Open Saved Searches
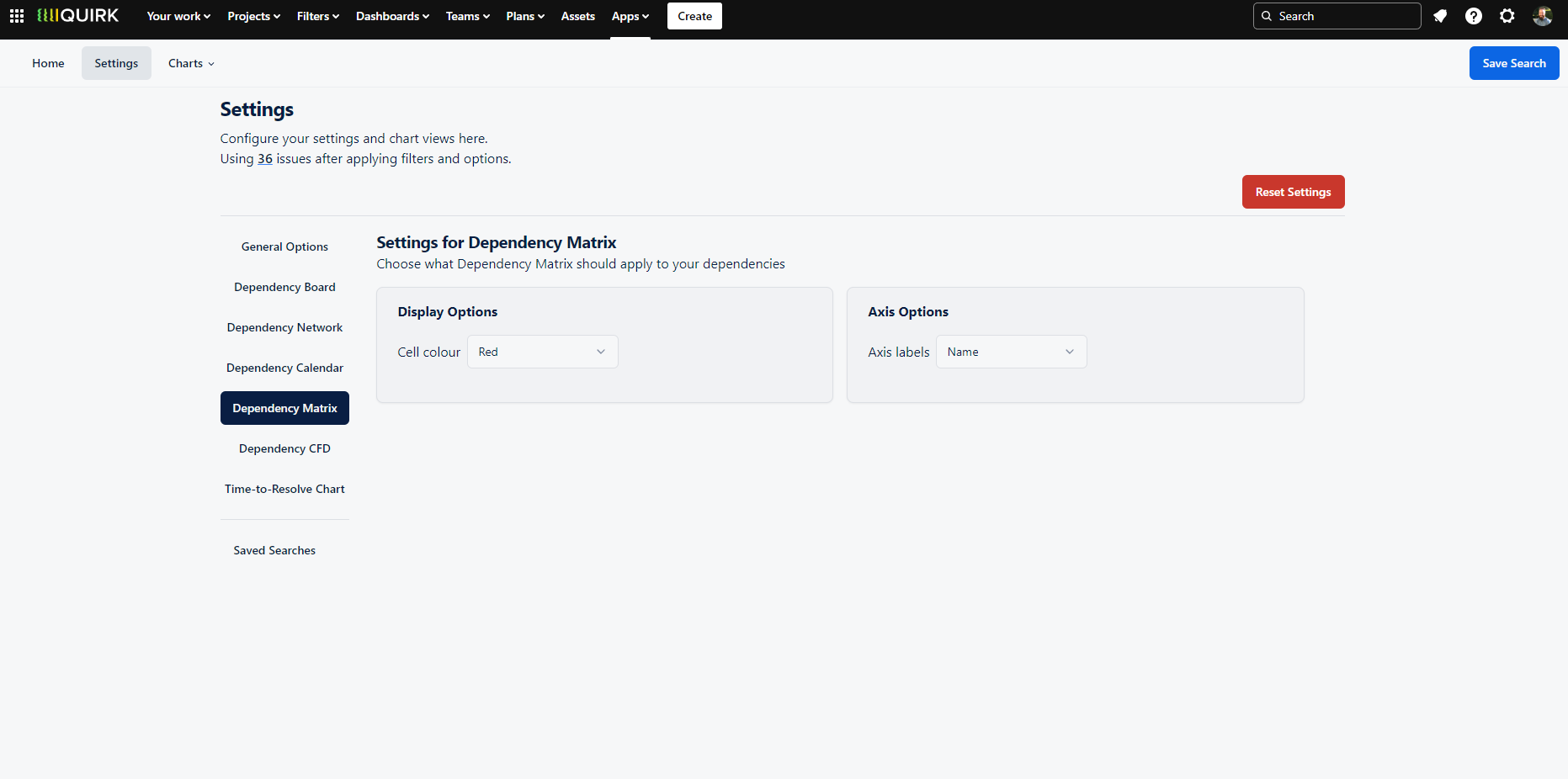Screen dimensions: 1568x779 tap(274, 550)
